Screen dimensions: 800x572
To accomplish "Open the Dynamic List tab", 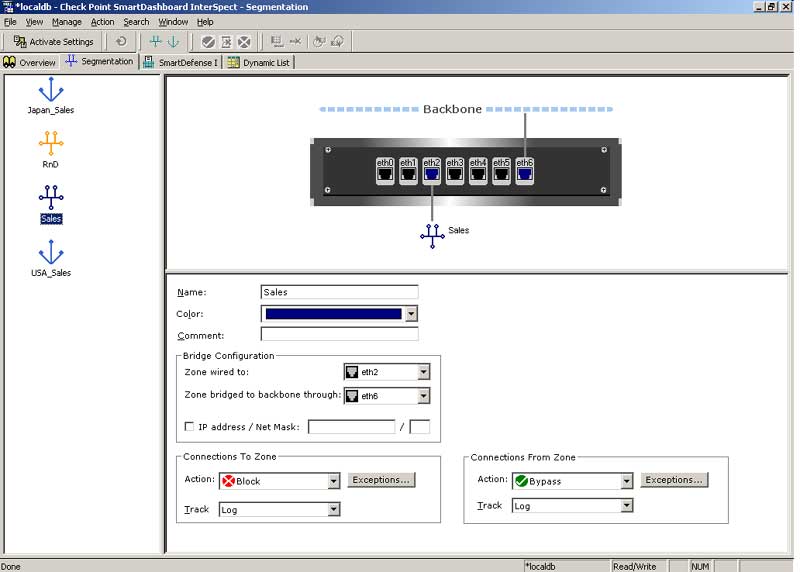I will [x=259, y=62].
